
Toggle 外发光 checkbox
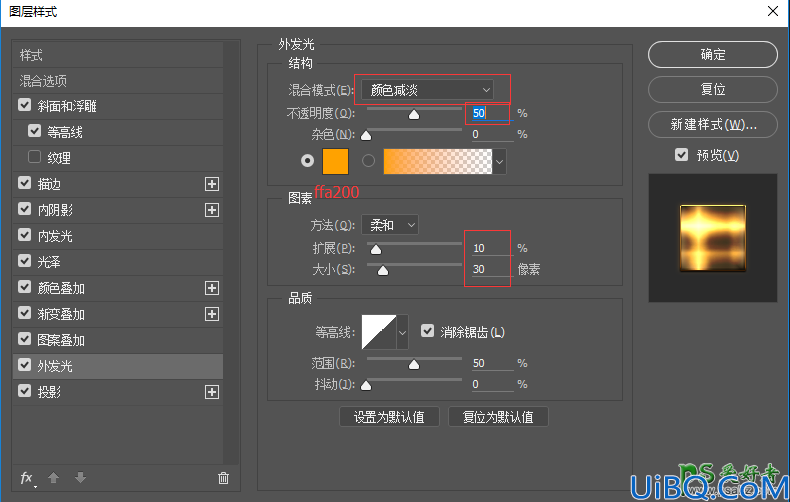(x=25, y=365)
